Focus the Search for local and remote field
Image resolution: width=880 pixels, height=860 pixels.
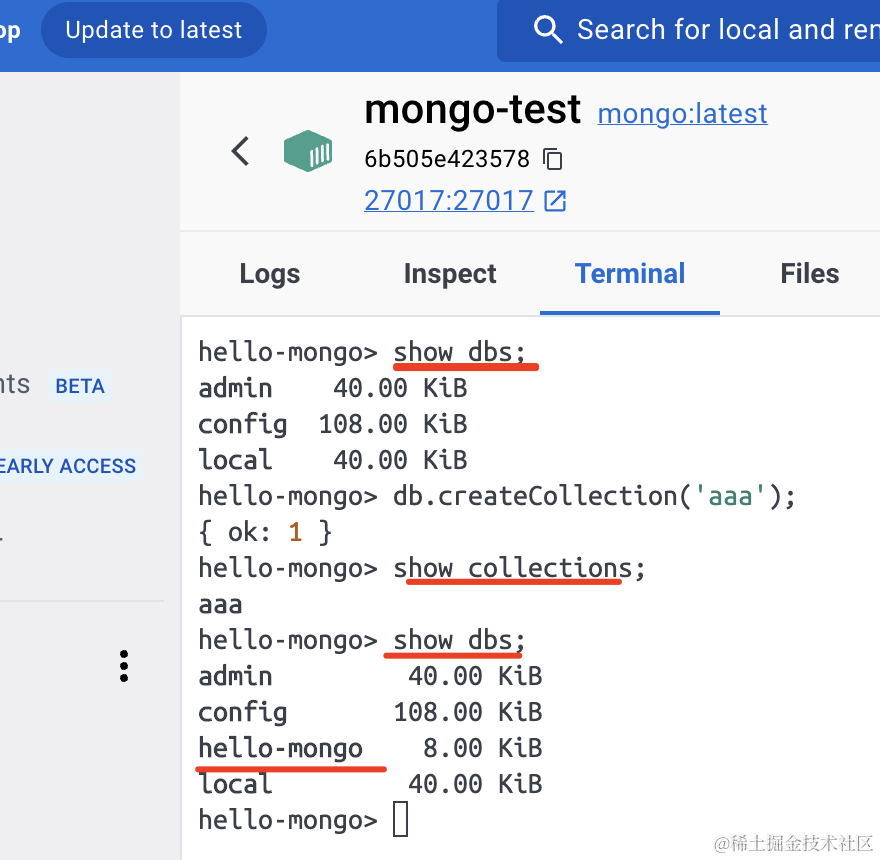720,30
